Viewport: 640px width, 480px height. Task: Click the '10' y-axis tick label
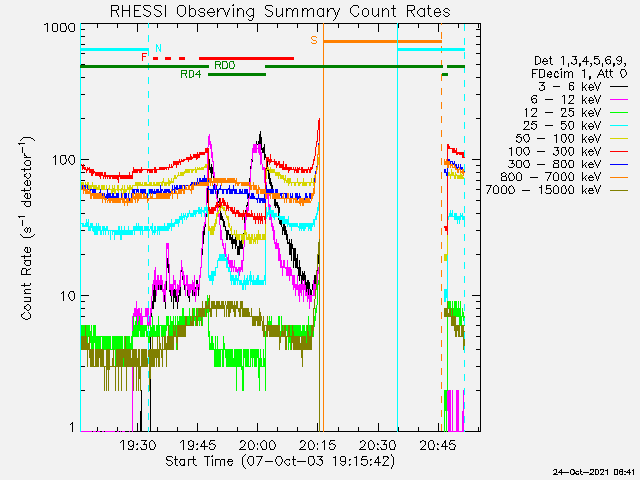[x=68, y=296]
